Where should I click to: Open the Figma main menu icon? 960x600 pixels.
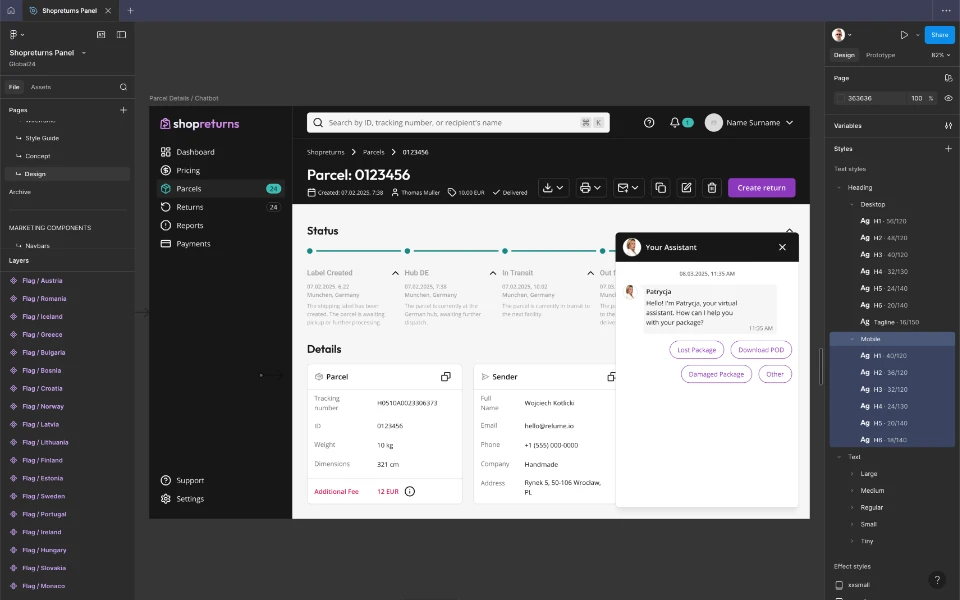click(14, 34)
